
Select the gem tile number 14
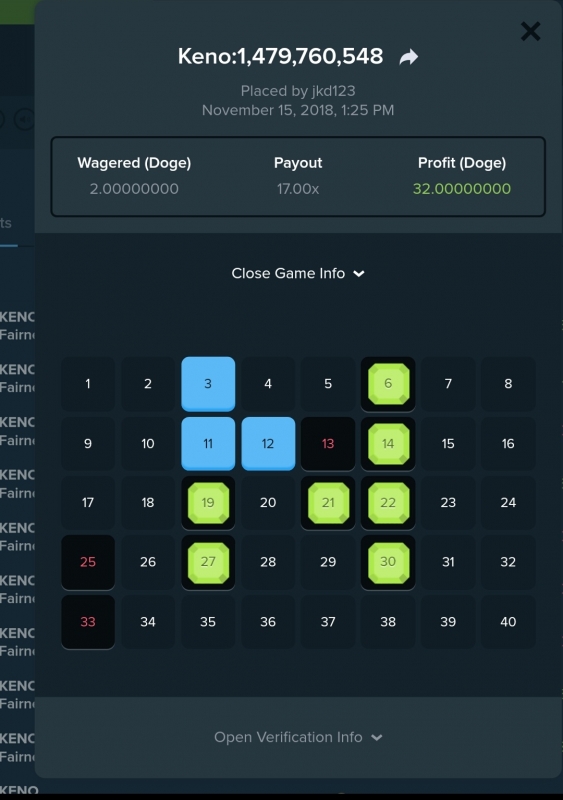(388, 444)
